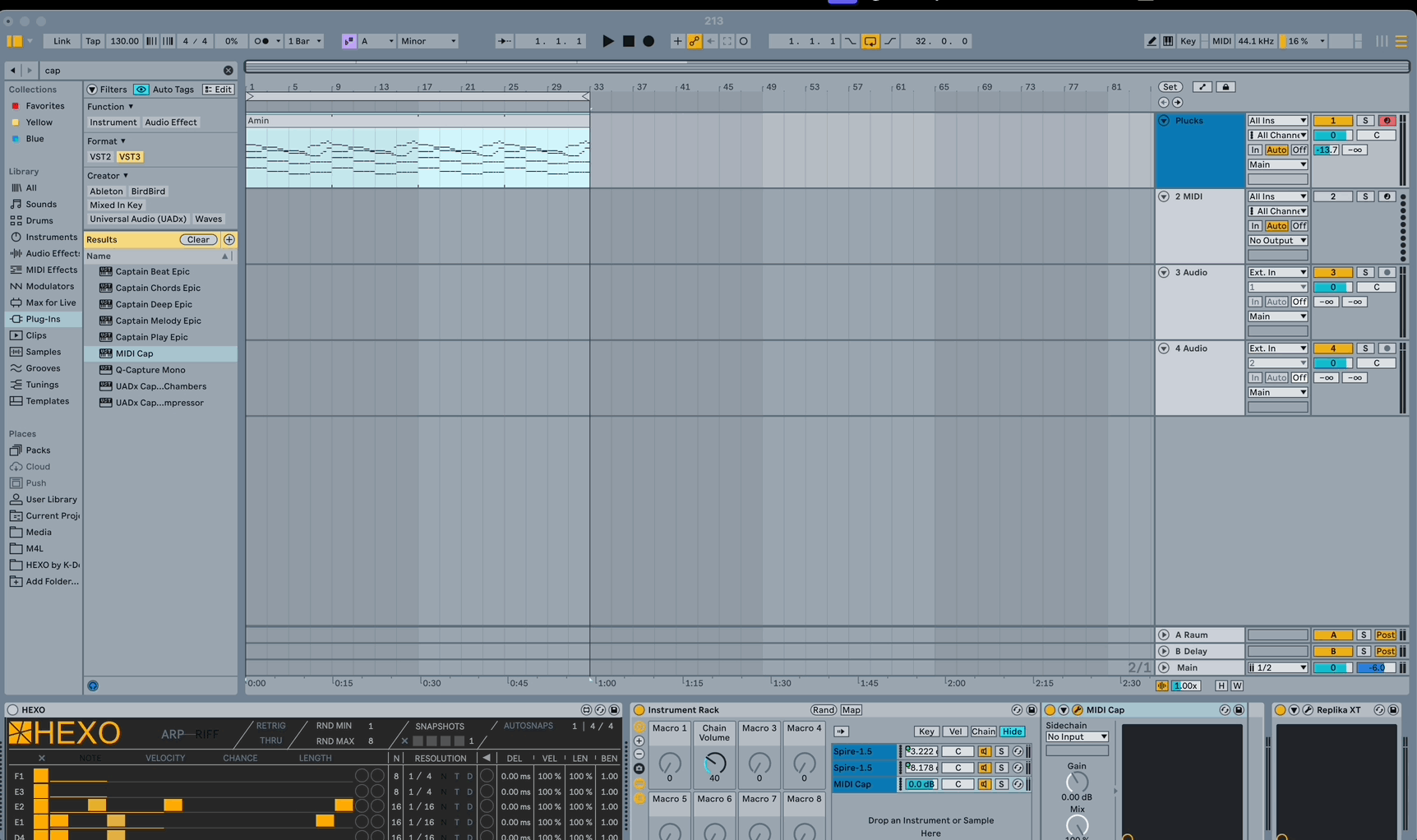Screen dimensions: 1417x840
Task: Enable Draw Mode with the pencil icon
Action: point(1151,41)
